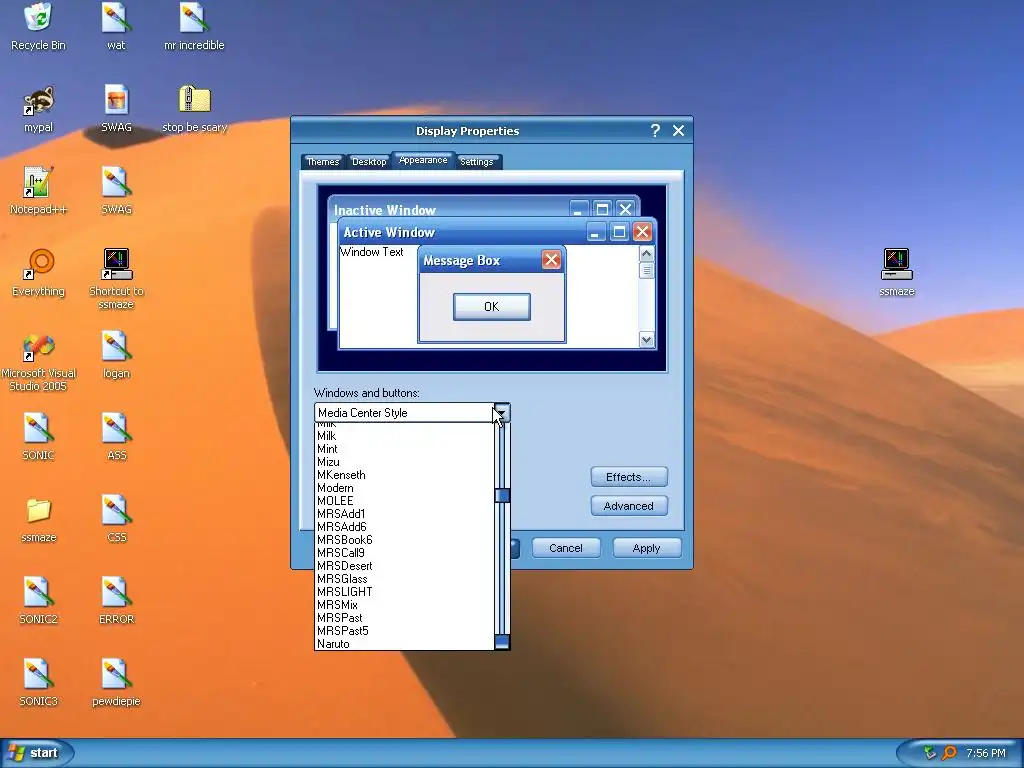The height and width of the screenshot is (768, 1024).
Task: Open the Advanced appearance settings
Action: point(629,505)
